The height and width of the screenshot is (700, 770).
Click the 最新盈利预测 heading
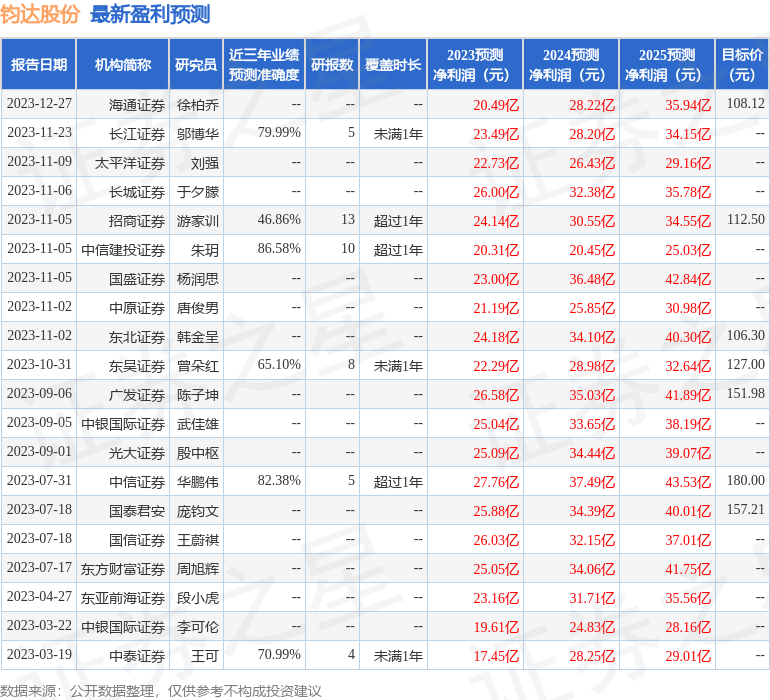coord(150,14)
